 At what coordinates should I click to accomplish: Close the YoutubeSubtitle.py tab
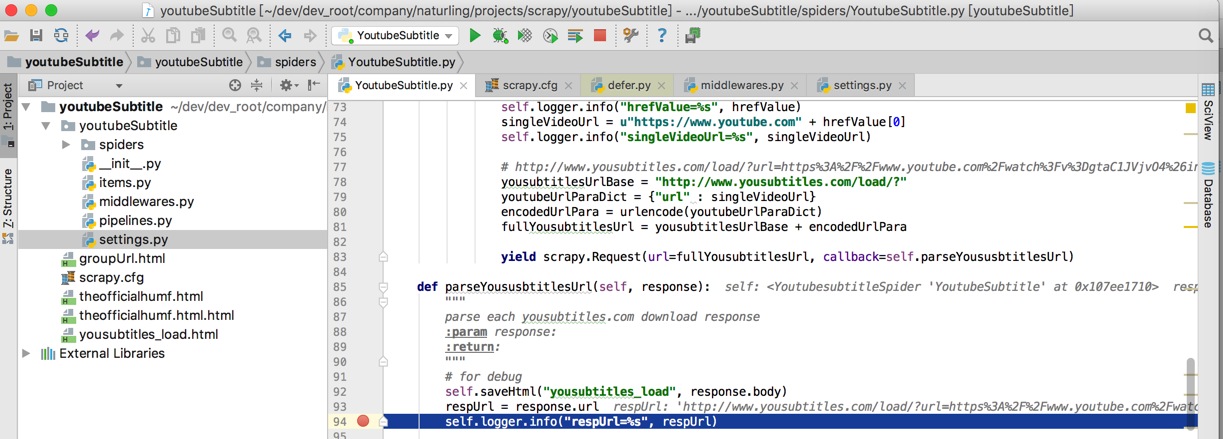(x=464, y=87)
